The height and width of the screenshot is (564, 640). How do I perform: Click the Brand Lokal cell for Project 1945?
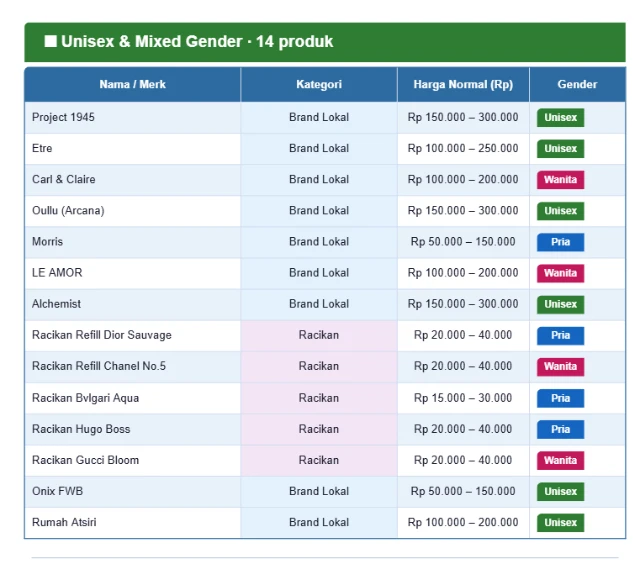(319, 118)
